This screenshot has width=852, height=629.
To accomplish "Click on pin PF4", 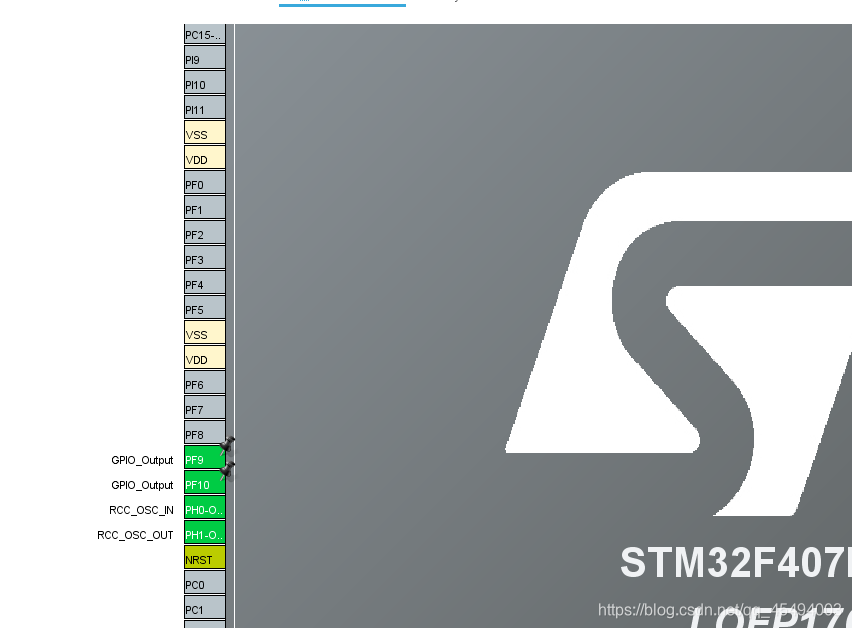I will click(205, 284).
